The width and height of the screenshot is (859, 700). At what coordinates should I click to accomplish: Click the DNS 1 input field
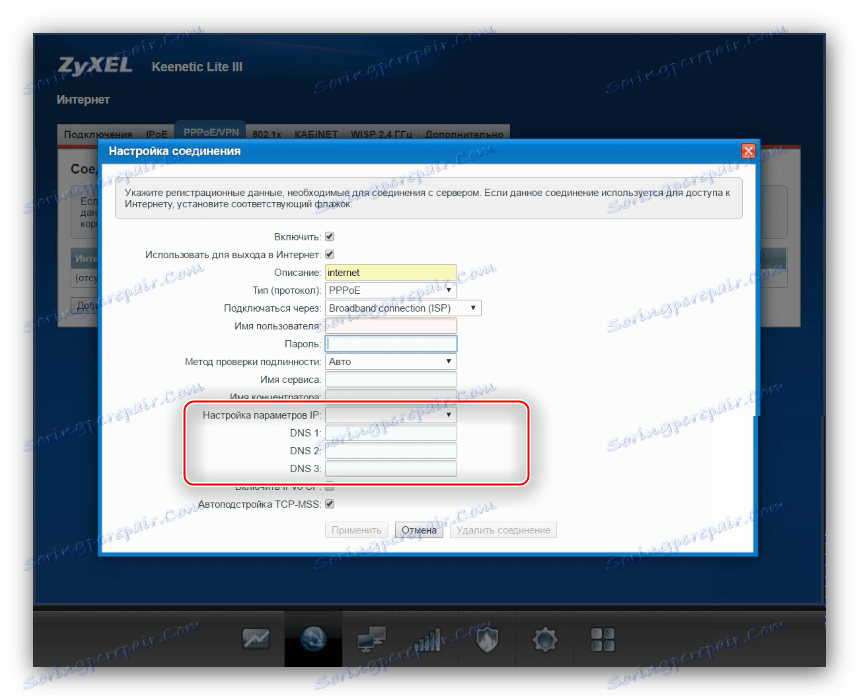click(391, 433)
